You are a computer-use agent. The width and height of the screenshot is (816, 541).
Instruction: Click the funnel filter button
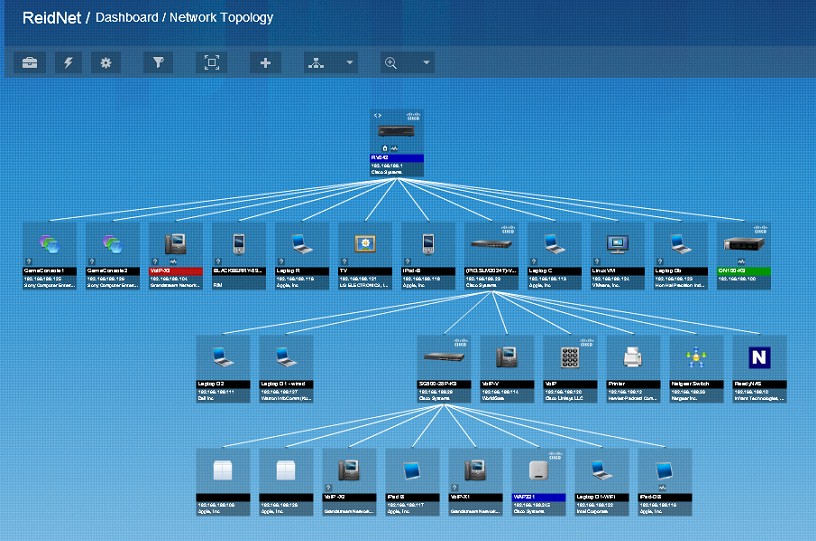tap(158, 63)
